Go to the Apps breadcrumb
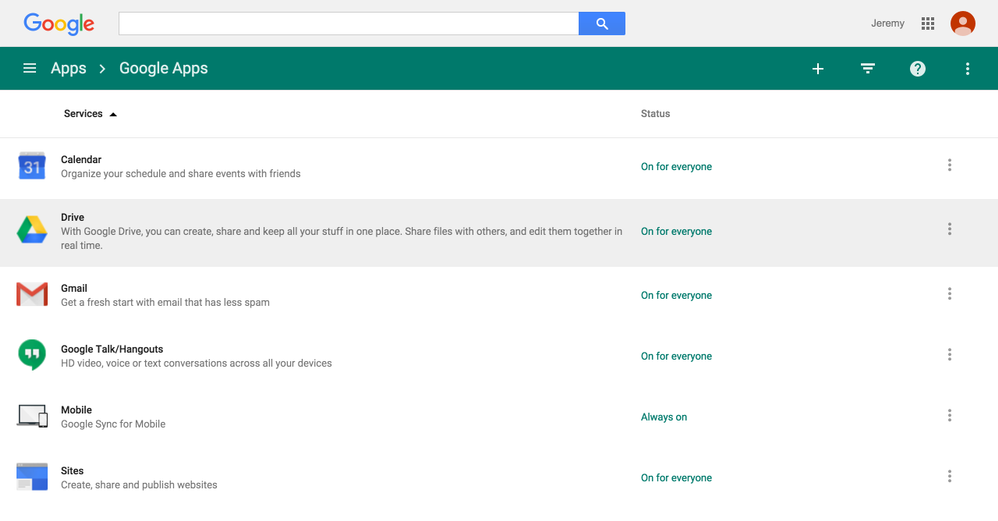Viewport: 998px width, 521px height. 68,68
